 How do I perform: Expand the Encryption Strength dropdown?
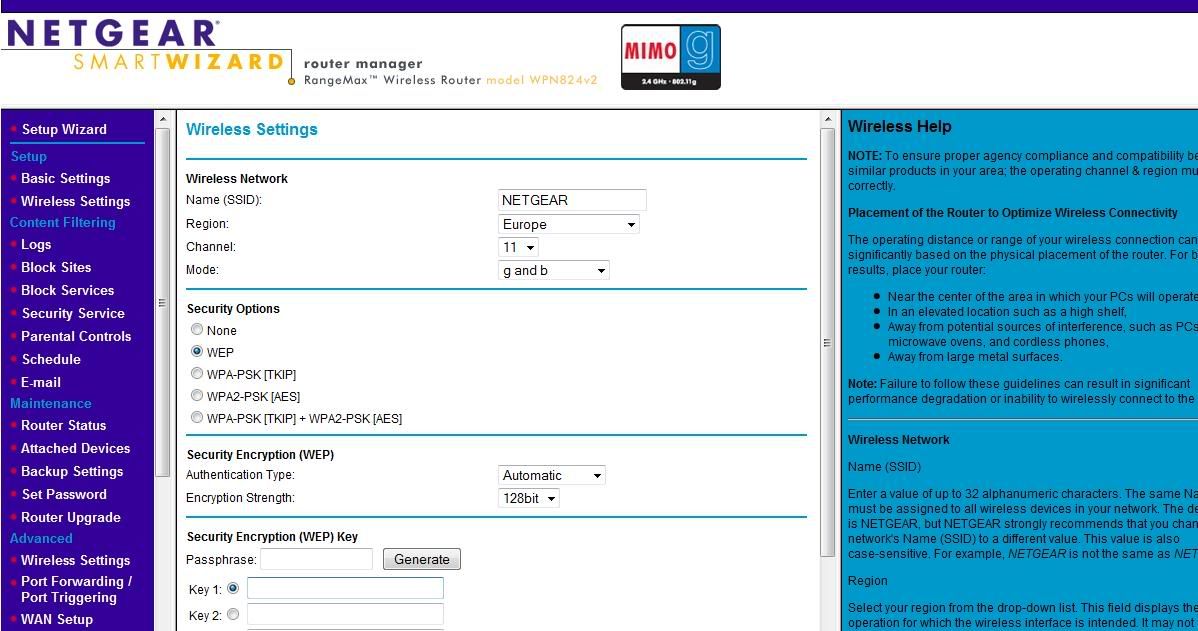point(529,498)
